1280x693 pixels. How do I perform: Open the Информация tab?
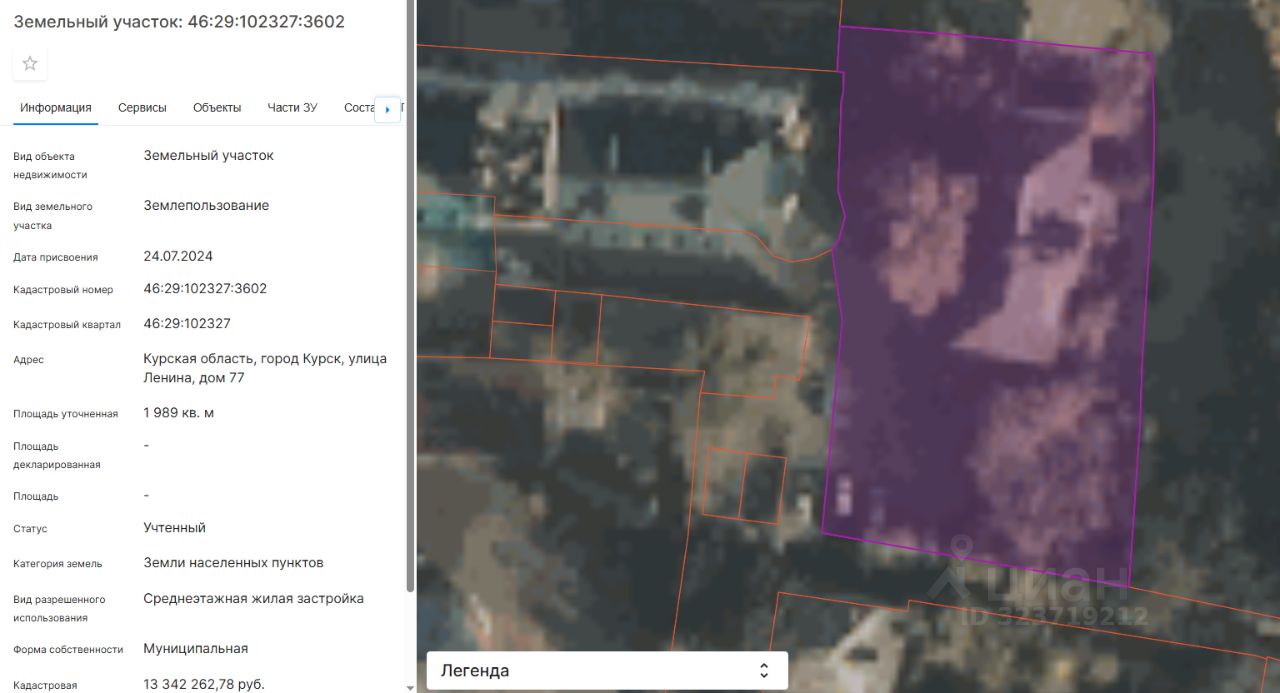point(56,108)
